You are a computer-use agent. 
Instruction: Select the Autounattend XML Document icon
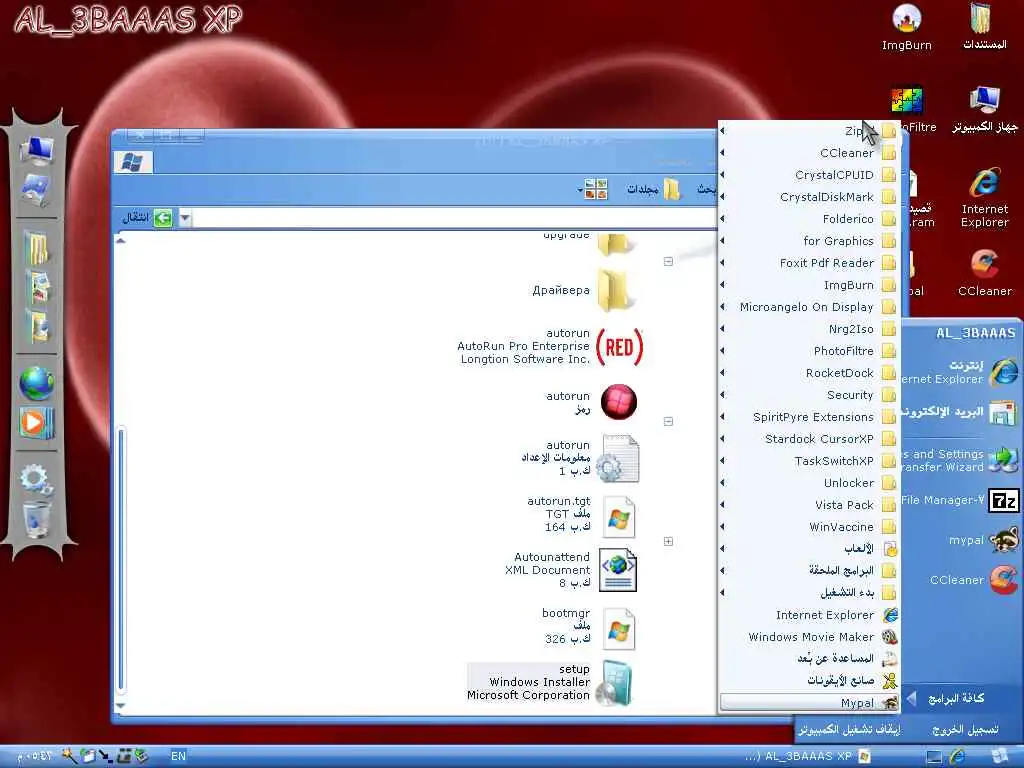coord(617,570)
